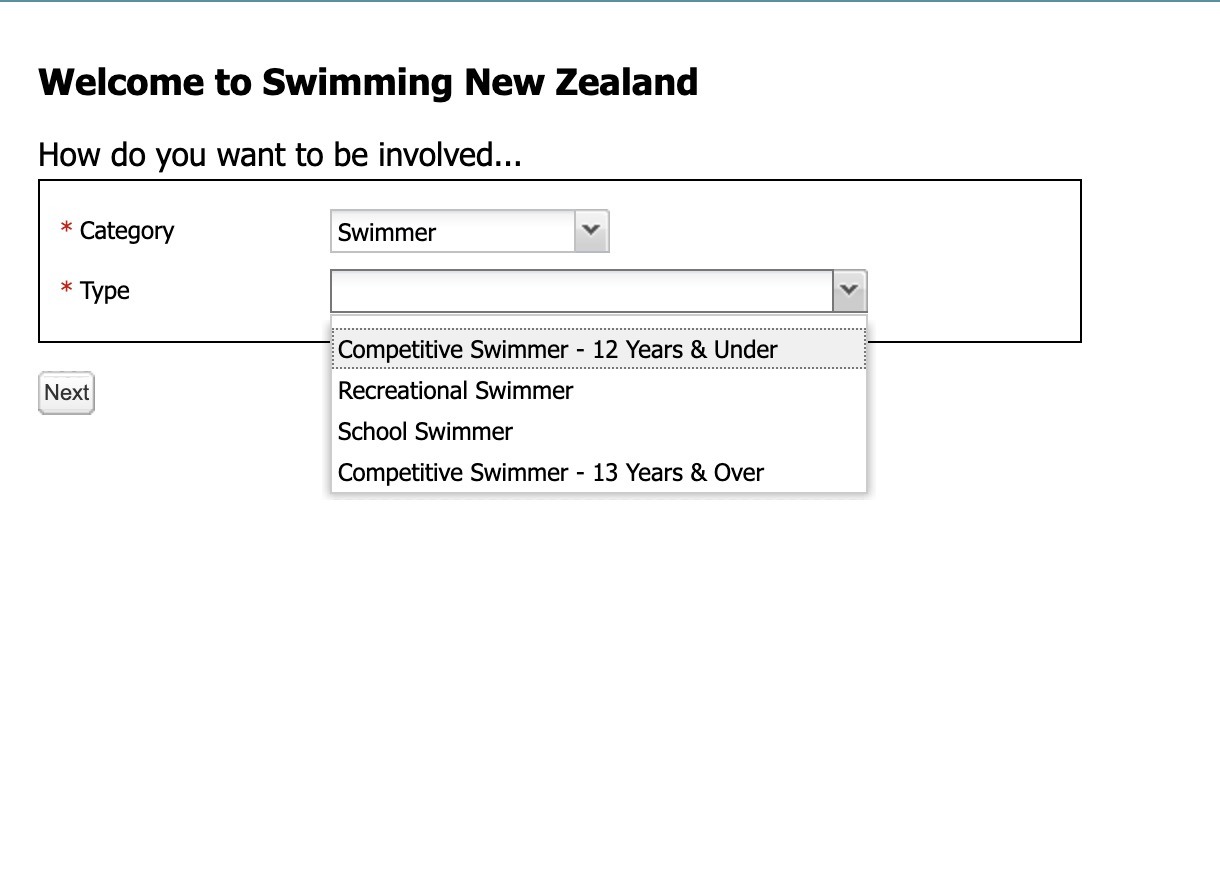Click the Category field label
The image size is (1220, 886).
pos(127,231)
